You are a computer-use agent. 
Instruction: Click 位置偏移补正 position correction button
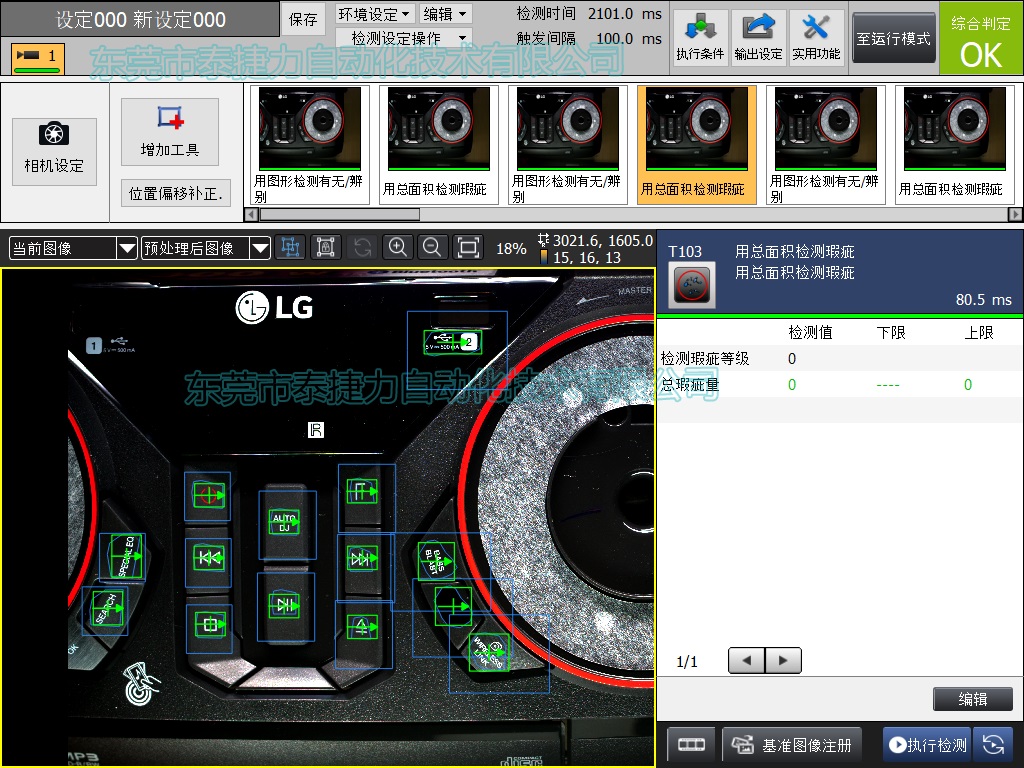(176, 193)
